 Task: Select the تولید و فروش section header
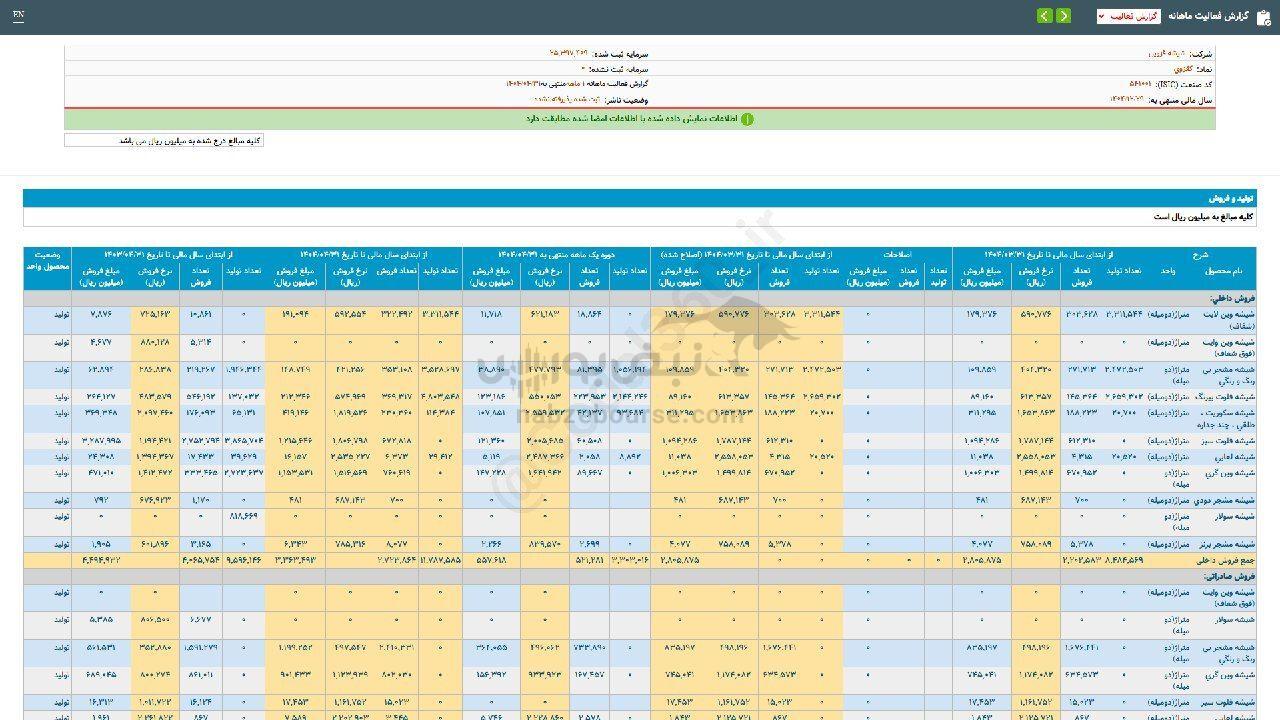[640, 198]
